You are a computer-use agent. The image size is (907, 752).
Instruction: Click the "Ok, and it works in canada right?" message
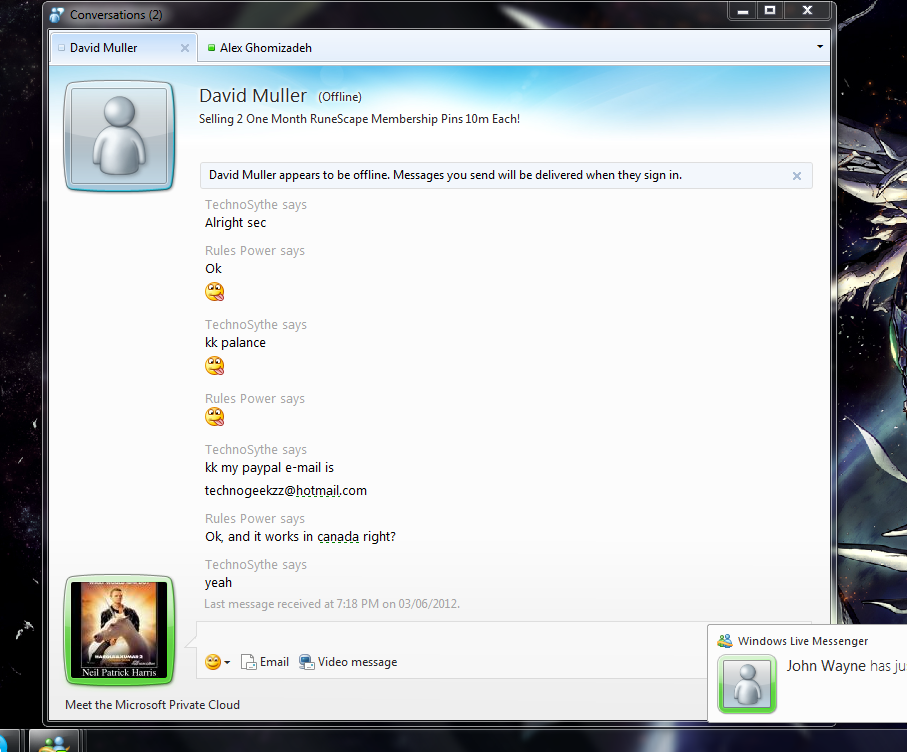[300, 537]
